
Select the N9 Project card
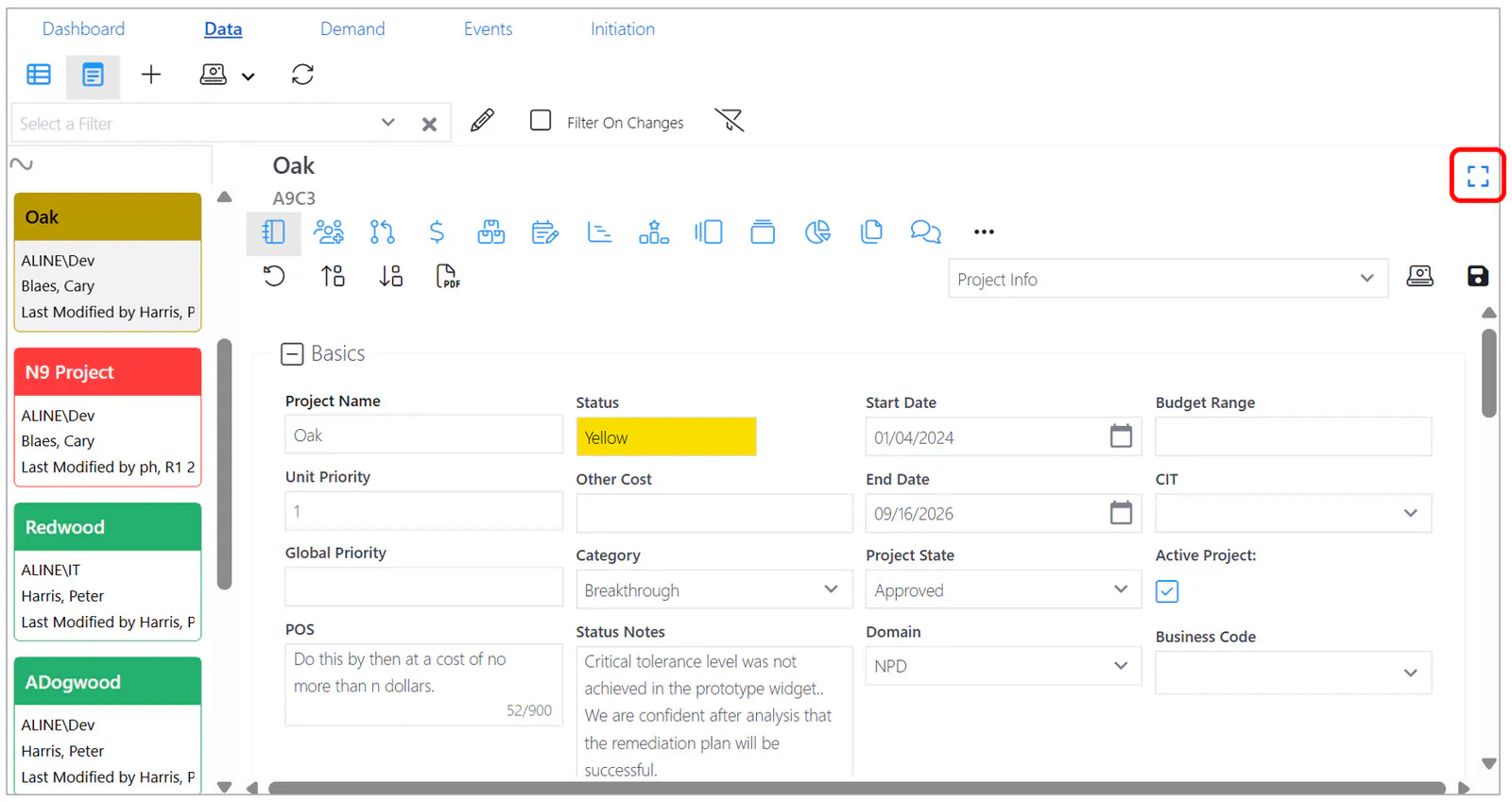[108, 417]
